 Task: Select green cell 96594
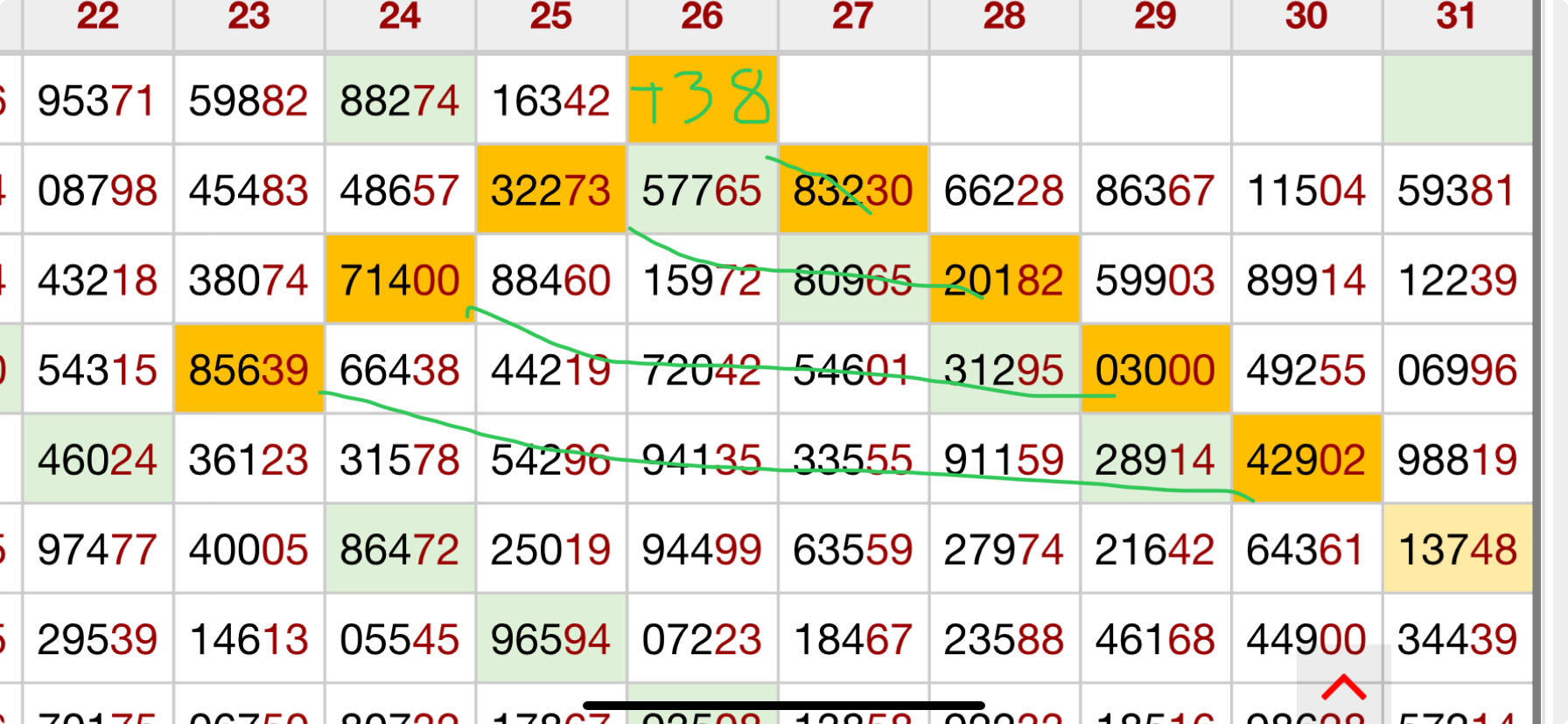[550, 639]
